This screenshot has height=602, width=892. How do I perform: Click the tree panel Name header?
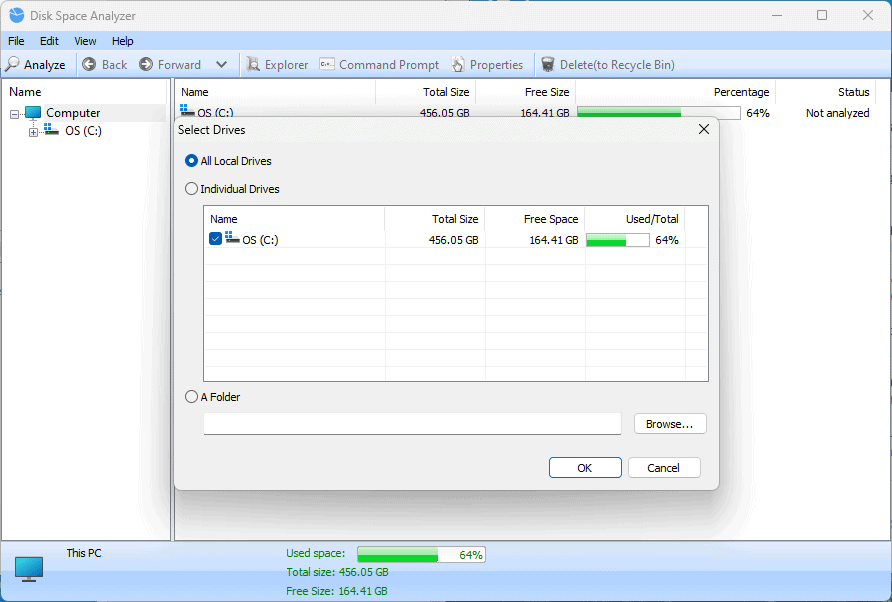tap(84, 92)
